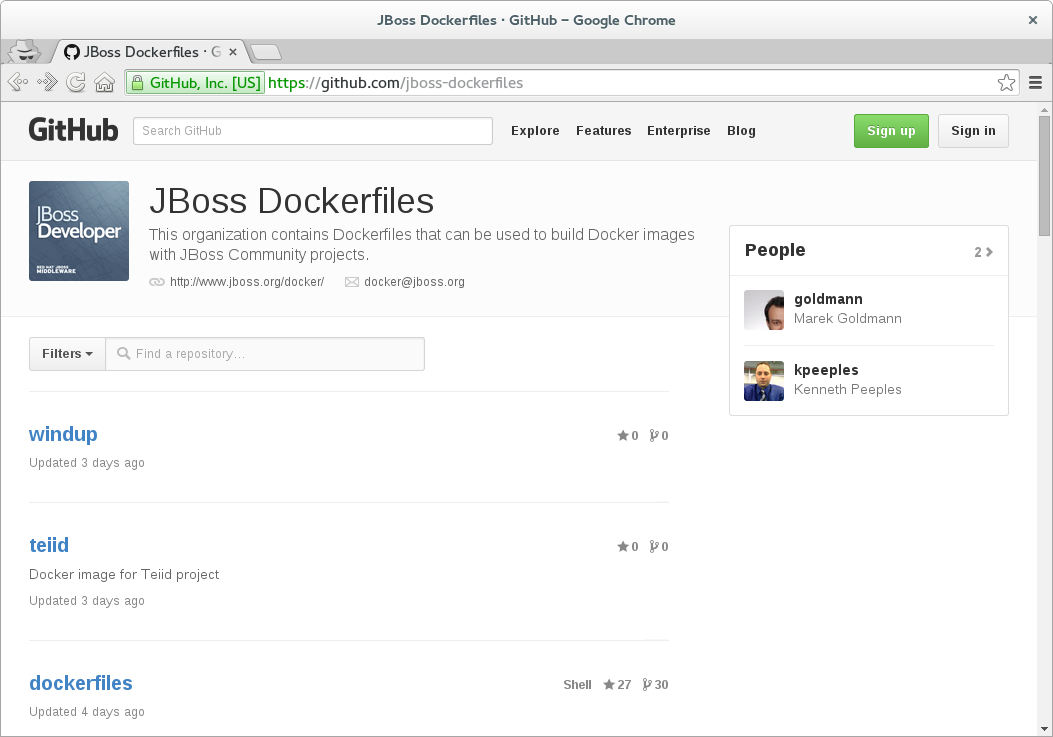Image resolution: width=1053 pixels, height=737 pixels.
Task: Click the mail icon beside docker@jboss.org
Action: click(351, 282)
